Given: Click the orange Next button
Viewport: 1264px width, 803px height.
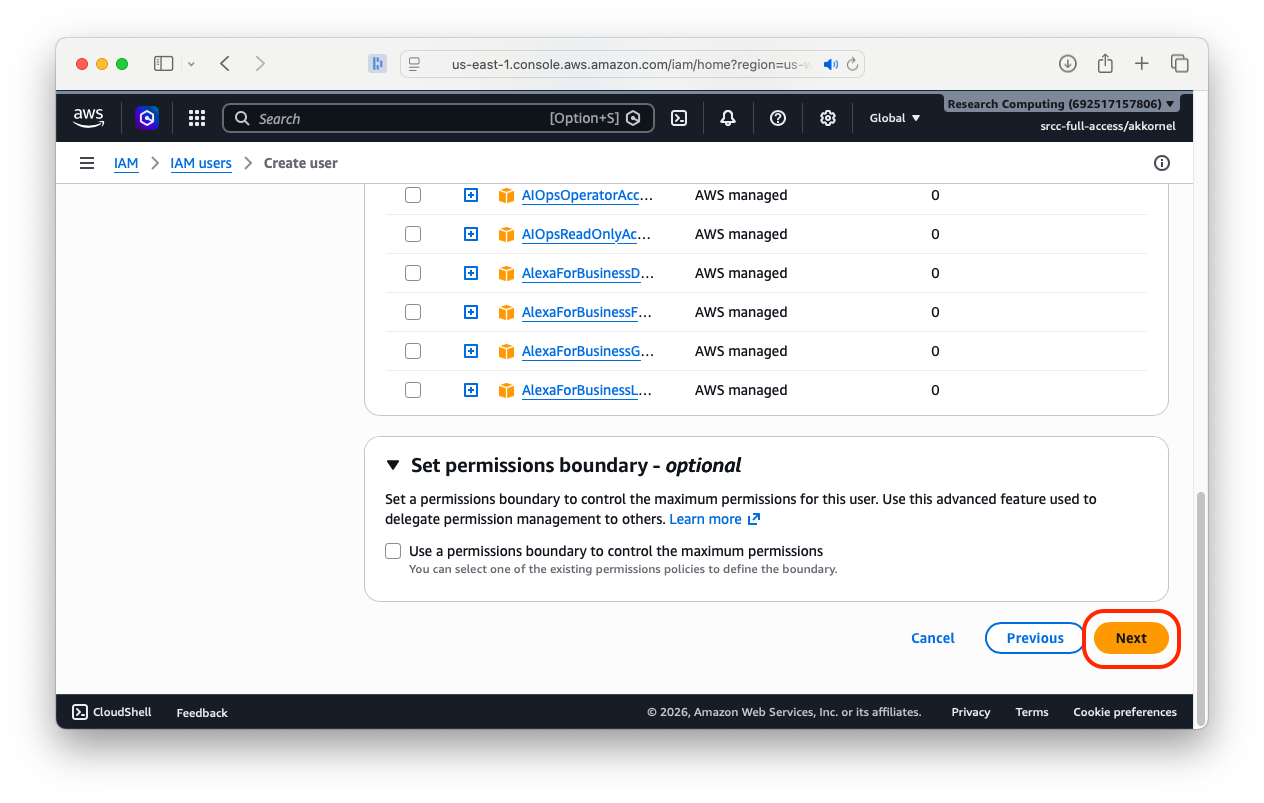Looking at the screenshot, I should [1131, 638].
